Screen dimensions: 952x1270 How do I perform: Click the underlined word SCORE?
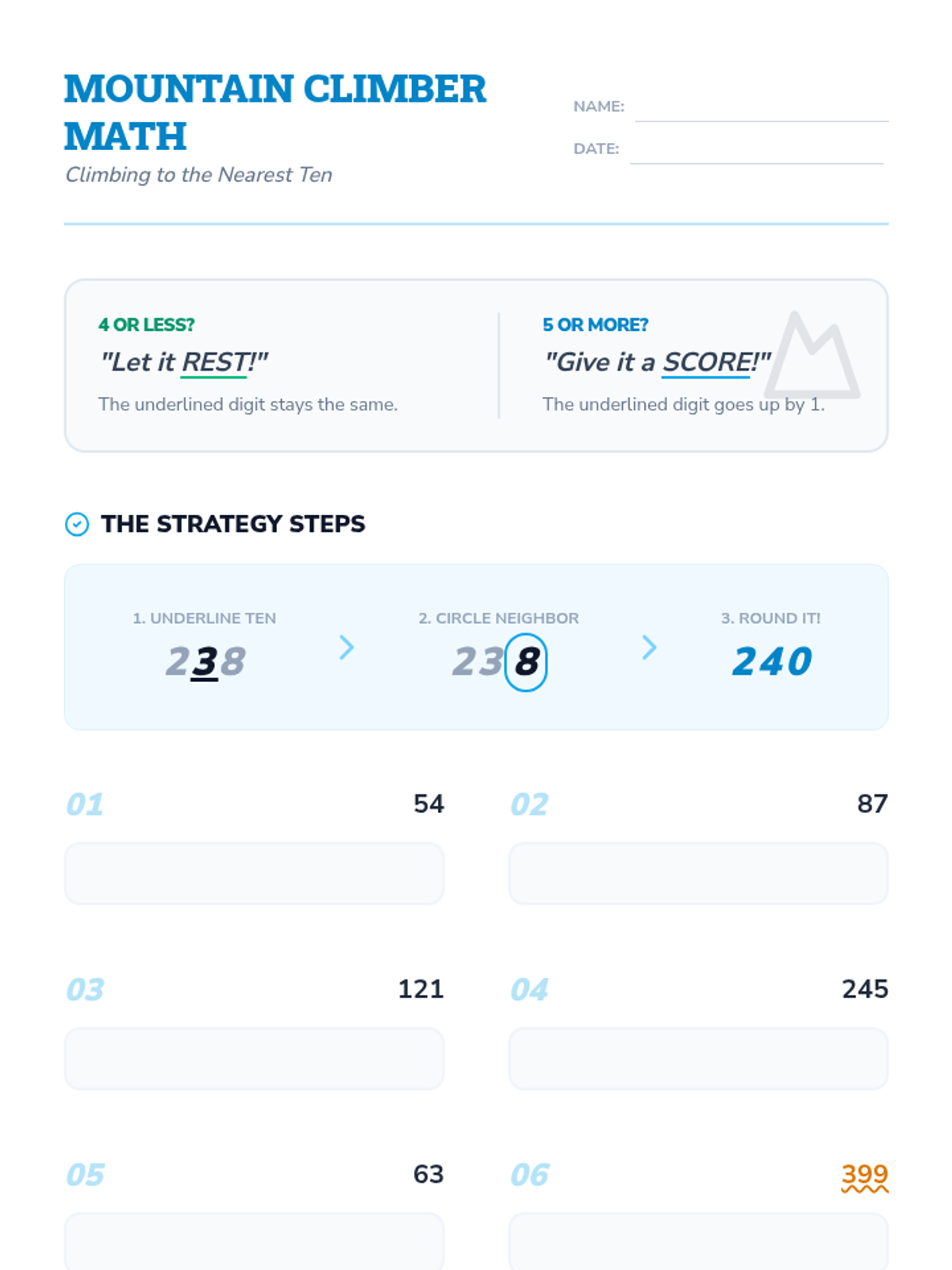coord(705,363)
